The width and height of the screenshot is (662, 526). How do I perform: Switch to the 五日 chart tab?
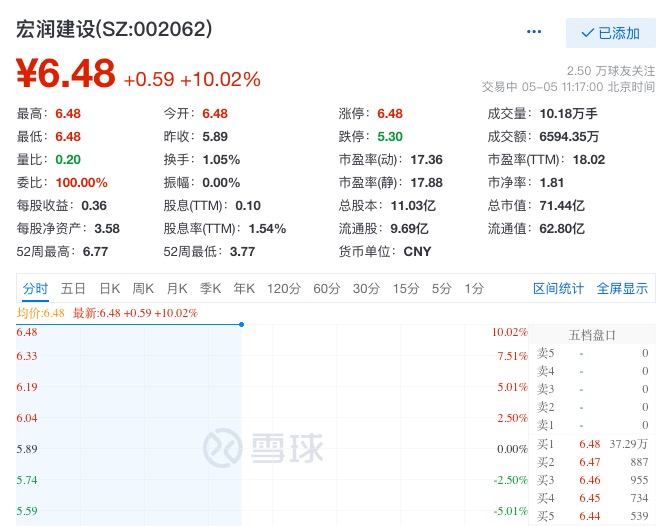click(x=73, y=288)
